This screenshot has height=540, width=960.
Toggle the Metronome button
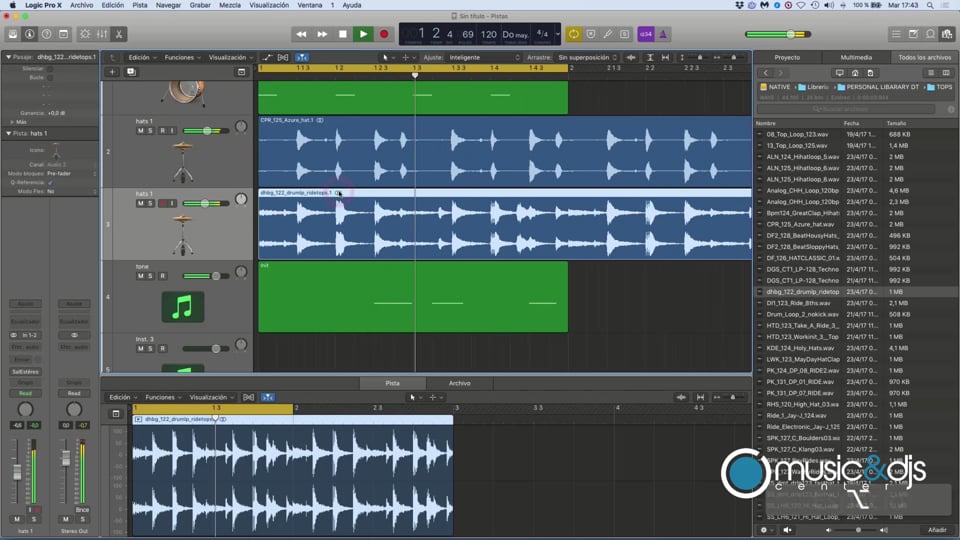click(x=663, y=34)
